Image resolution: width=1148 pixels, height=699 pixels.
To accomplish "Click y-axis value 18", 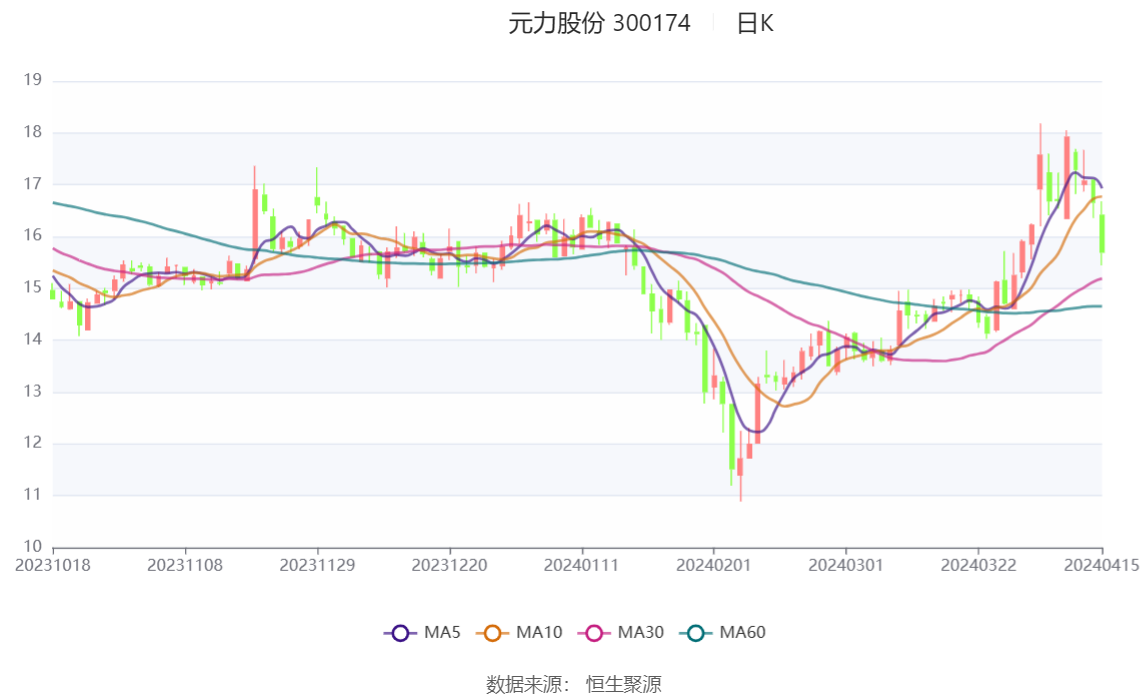I will coord(33,132).
